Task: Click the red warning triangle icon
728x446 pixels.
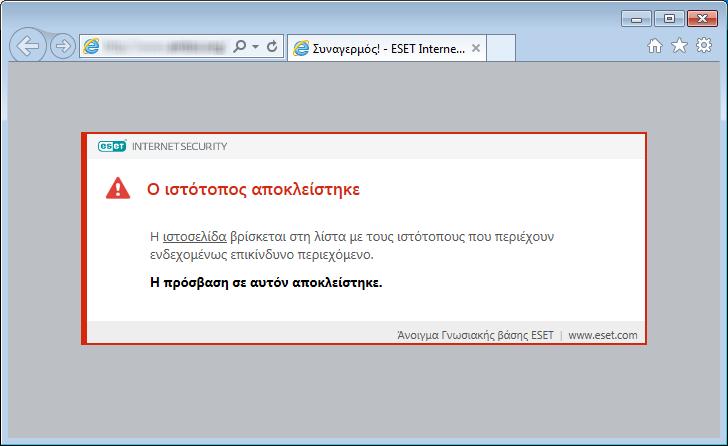Action: pos(118,188)
